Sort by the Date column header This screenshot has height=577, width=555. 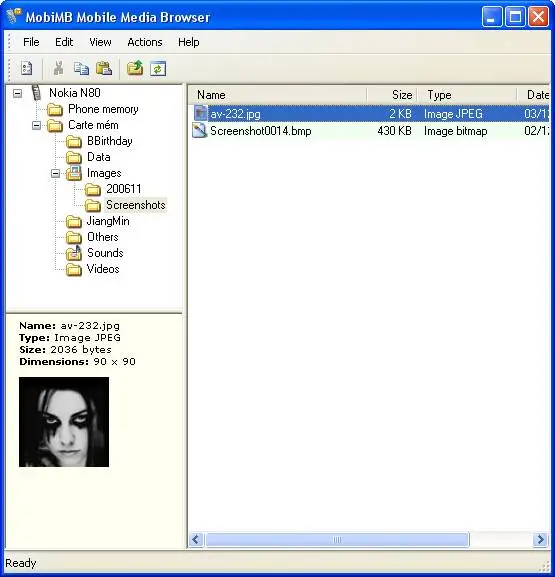click(533, 95)
